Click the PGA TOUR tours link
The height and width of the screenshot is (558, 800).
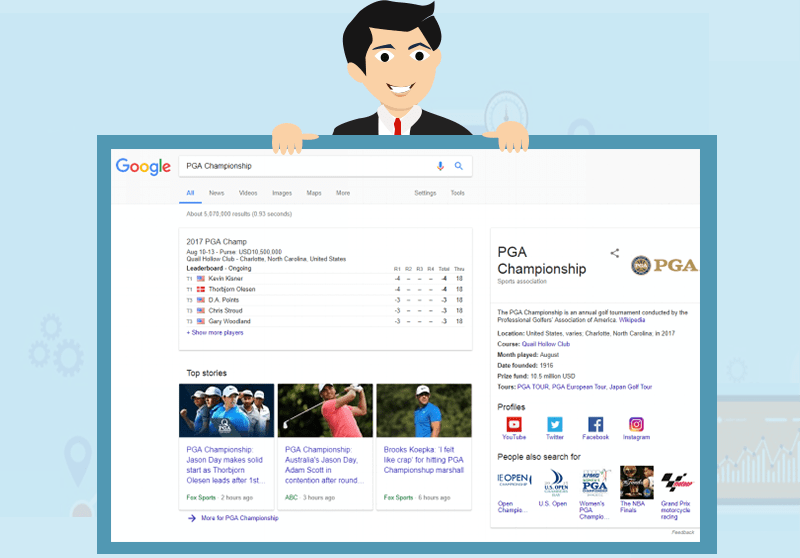point(533,387)
